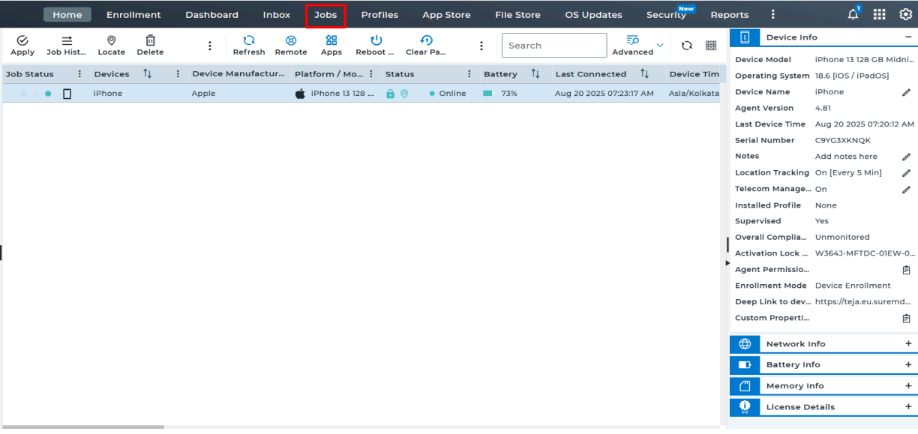Viewport: 918px width, 434px height.
Task: Open the Apps toolbar icon
Action: coord(331,44)
